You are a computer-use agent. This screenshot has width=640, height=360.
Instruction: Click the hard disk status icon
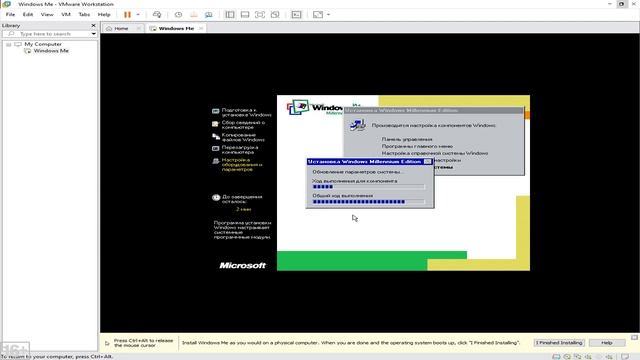click(556, 356)
